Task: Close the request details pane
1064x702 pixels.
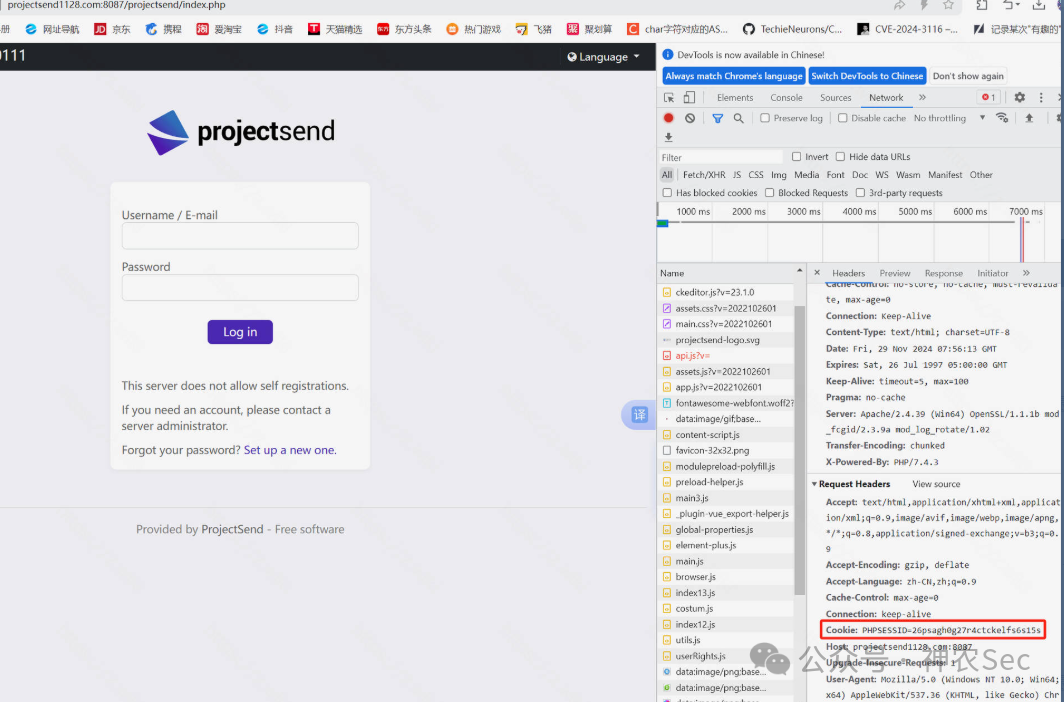Action: [x=817, y=273]
